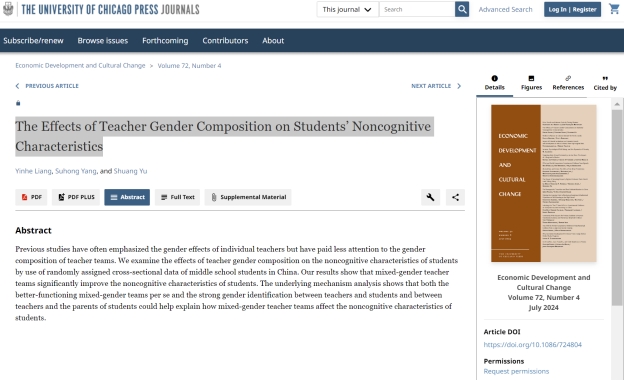Click the University of Chicago Press logo

(8, 9)
